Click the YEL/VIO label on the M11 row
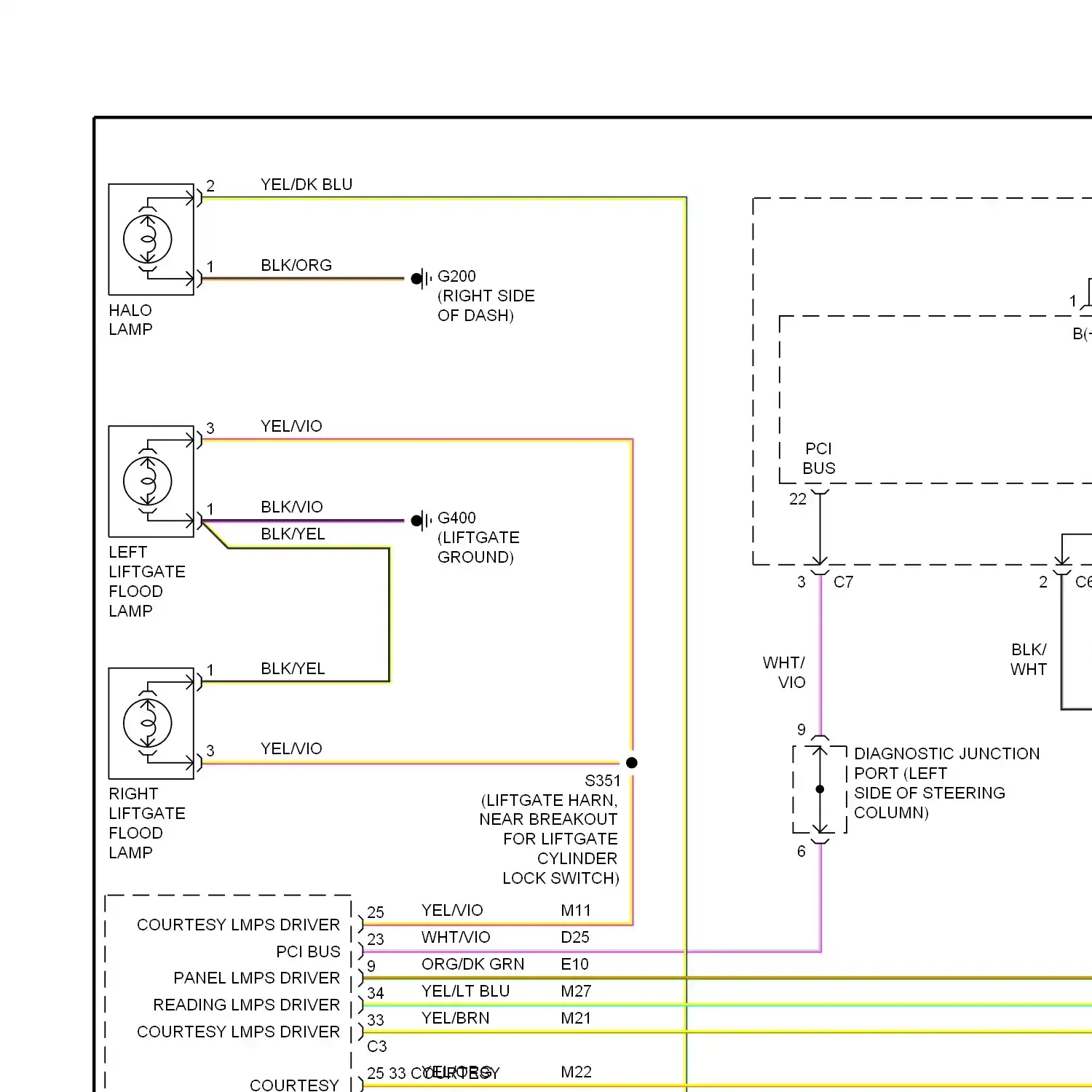 point(452,911)
